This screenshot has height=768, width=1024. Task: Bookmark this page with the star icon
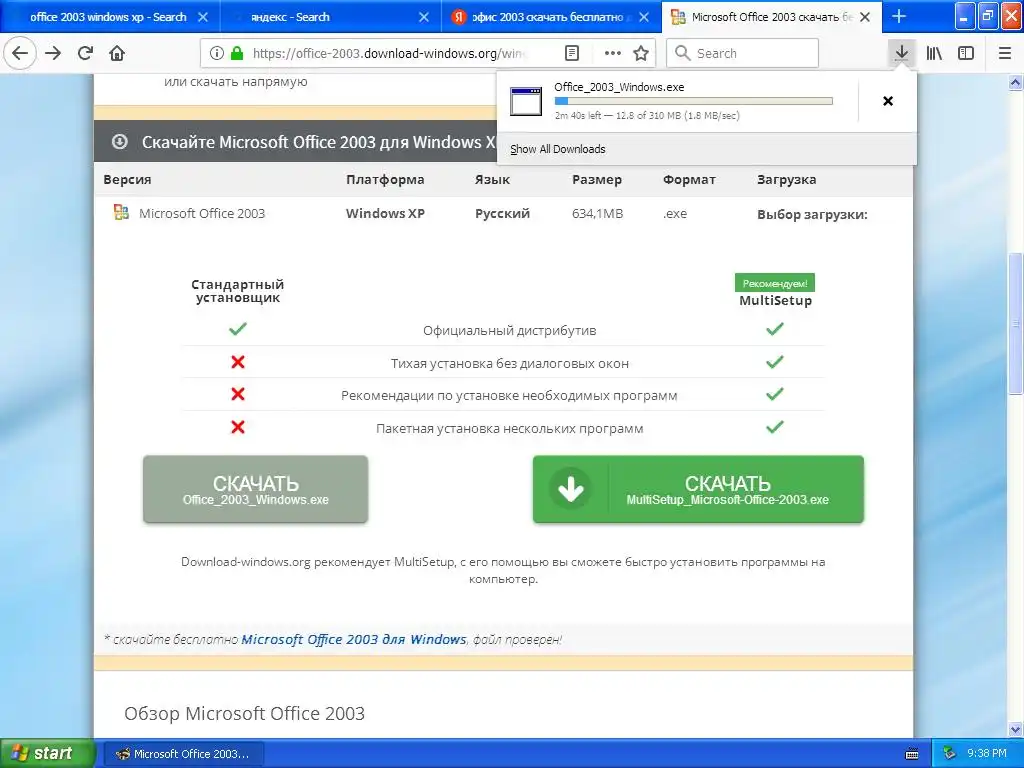click(x=641, y=53)
